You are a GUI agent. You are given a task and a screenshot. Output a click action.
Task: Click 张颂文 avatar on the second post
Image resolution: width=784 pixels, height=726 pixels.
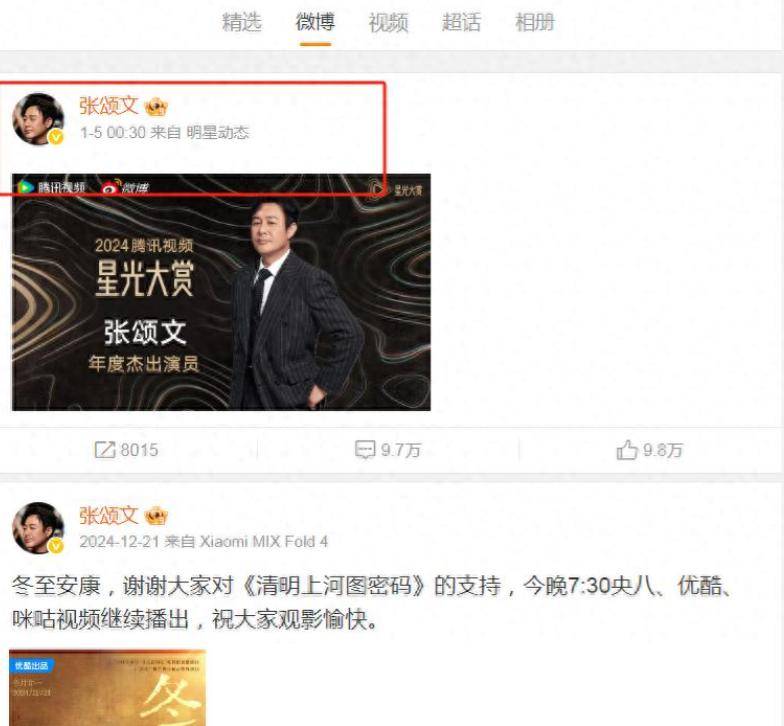coord(38,528)
